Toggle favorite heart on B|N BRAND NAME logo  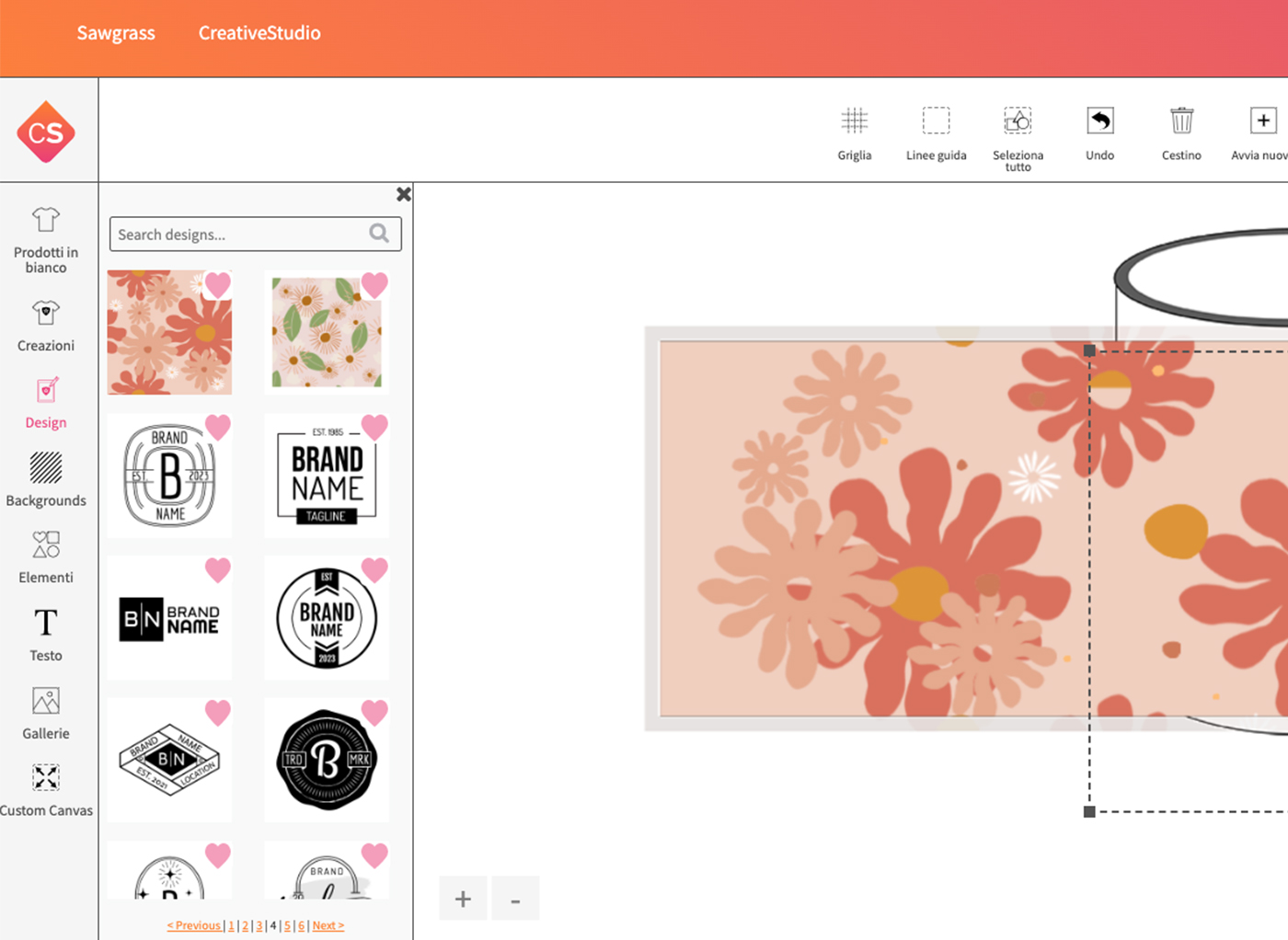[x=218, y=569]
